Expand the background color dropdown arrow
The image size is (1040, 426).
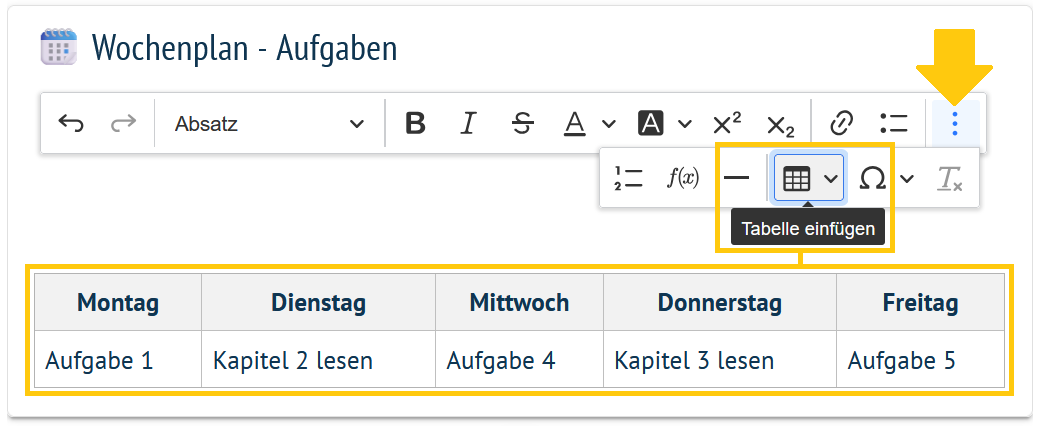684,124
